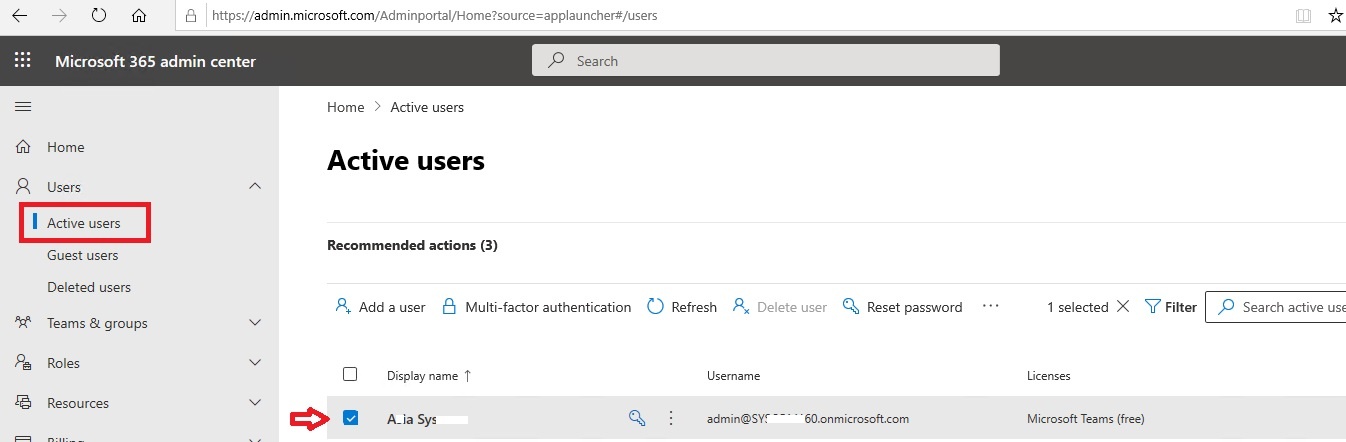Open the app launcher waffle icon
This screenshot has height=442, width=1346.
(x=23, y=61)
